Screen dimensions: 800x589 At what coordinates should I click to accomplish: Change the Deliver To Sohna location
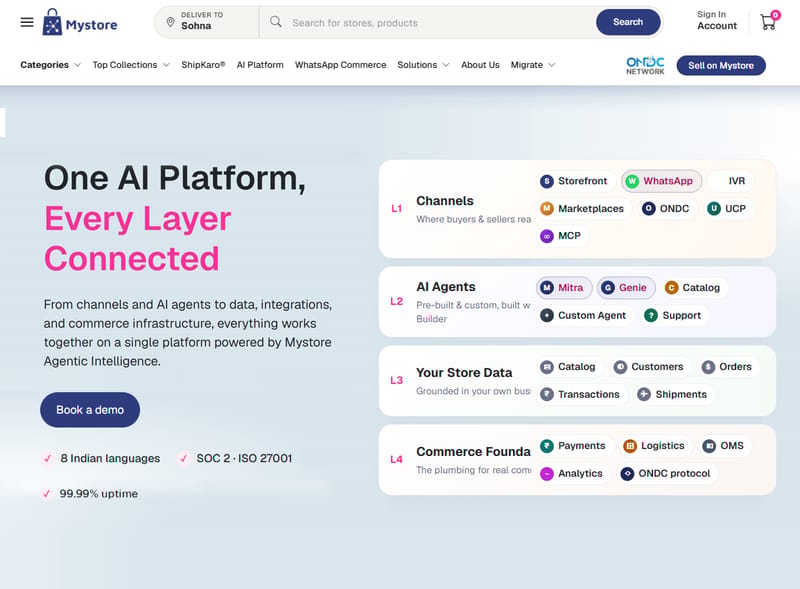(207, 22)
